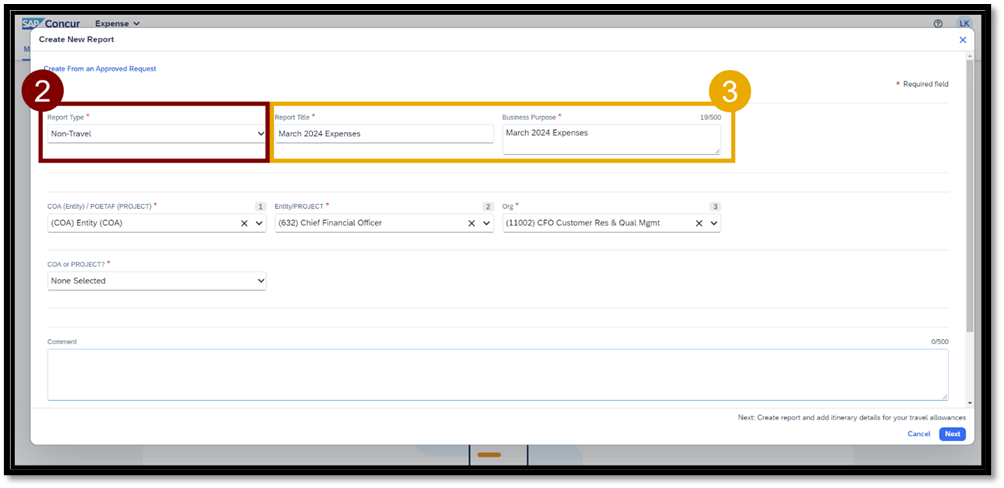Open the Report Type dropdown
This screenshot has width=1004, height=488.
point(156,133)
